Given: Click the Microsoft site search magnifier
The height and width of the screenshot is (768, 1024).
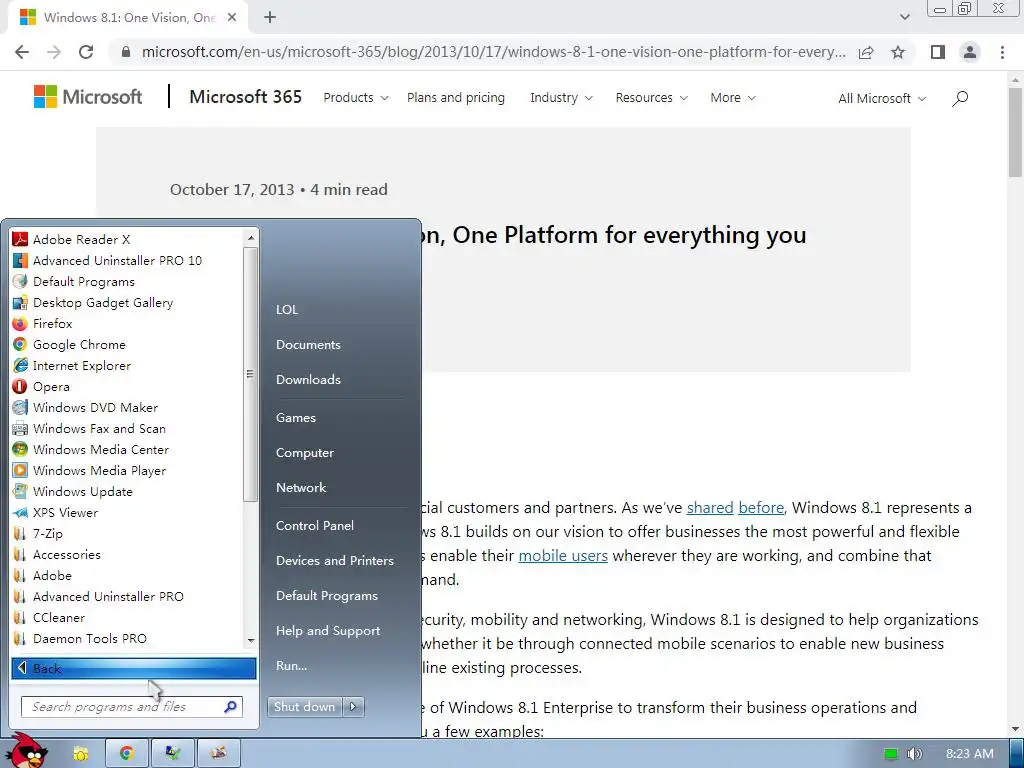Looking at the screenshot, I should point(959,99).
